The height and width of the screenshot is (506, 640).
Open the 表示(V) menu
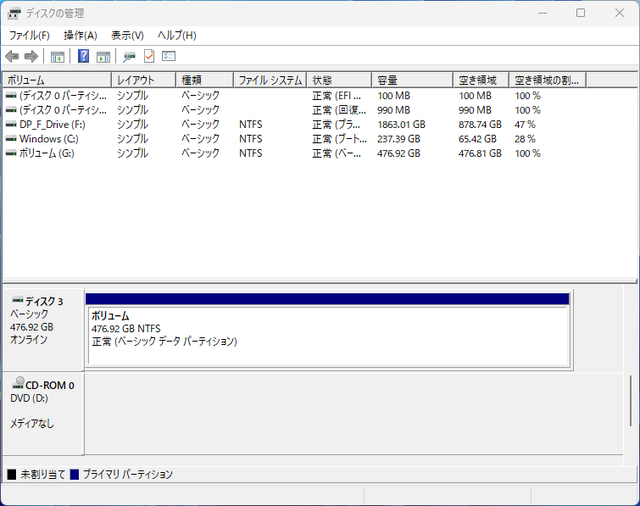click(x=127, y=36)
